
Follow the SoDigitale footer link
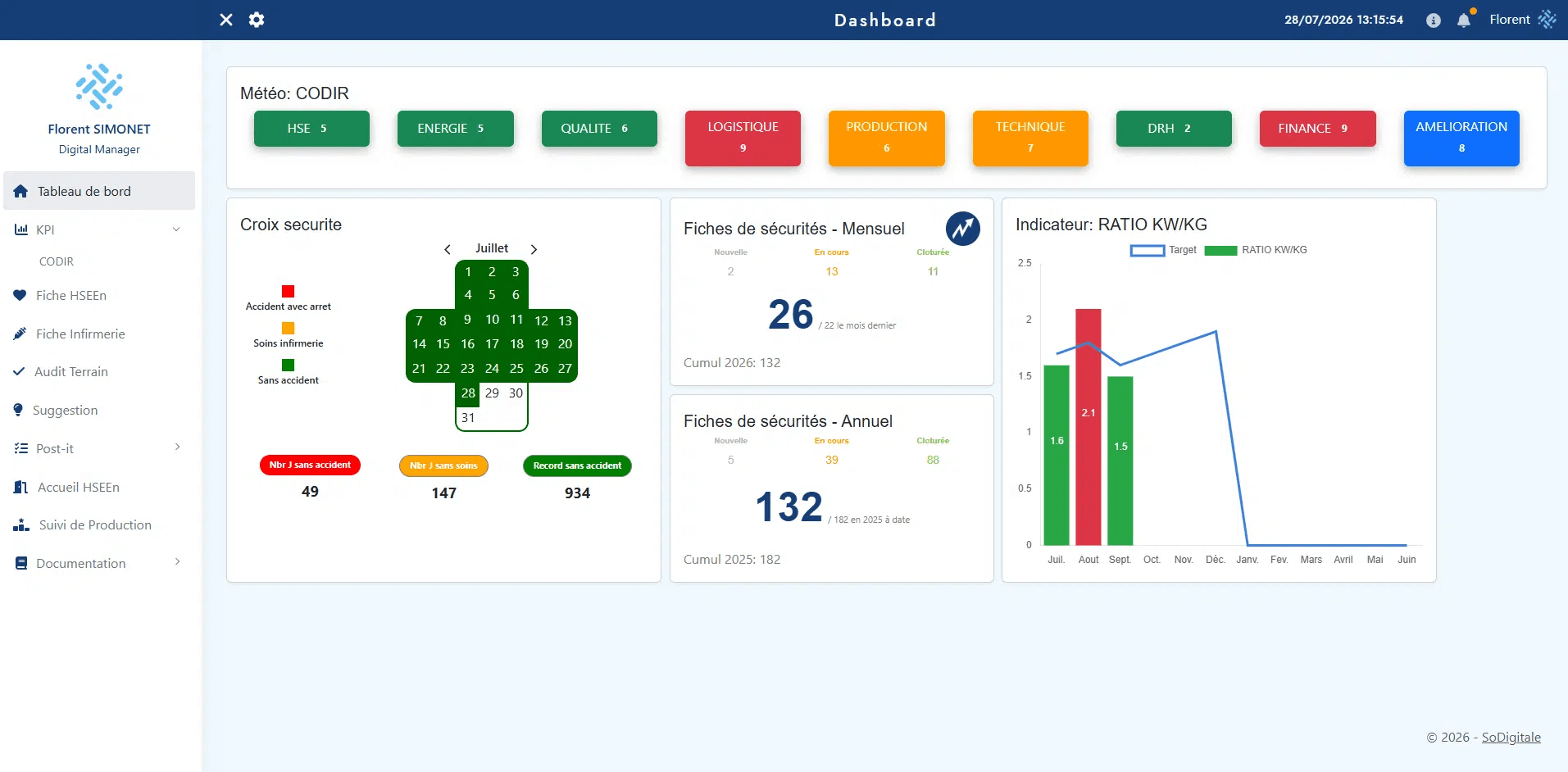coord(1511,737)
